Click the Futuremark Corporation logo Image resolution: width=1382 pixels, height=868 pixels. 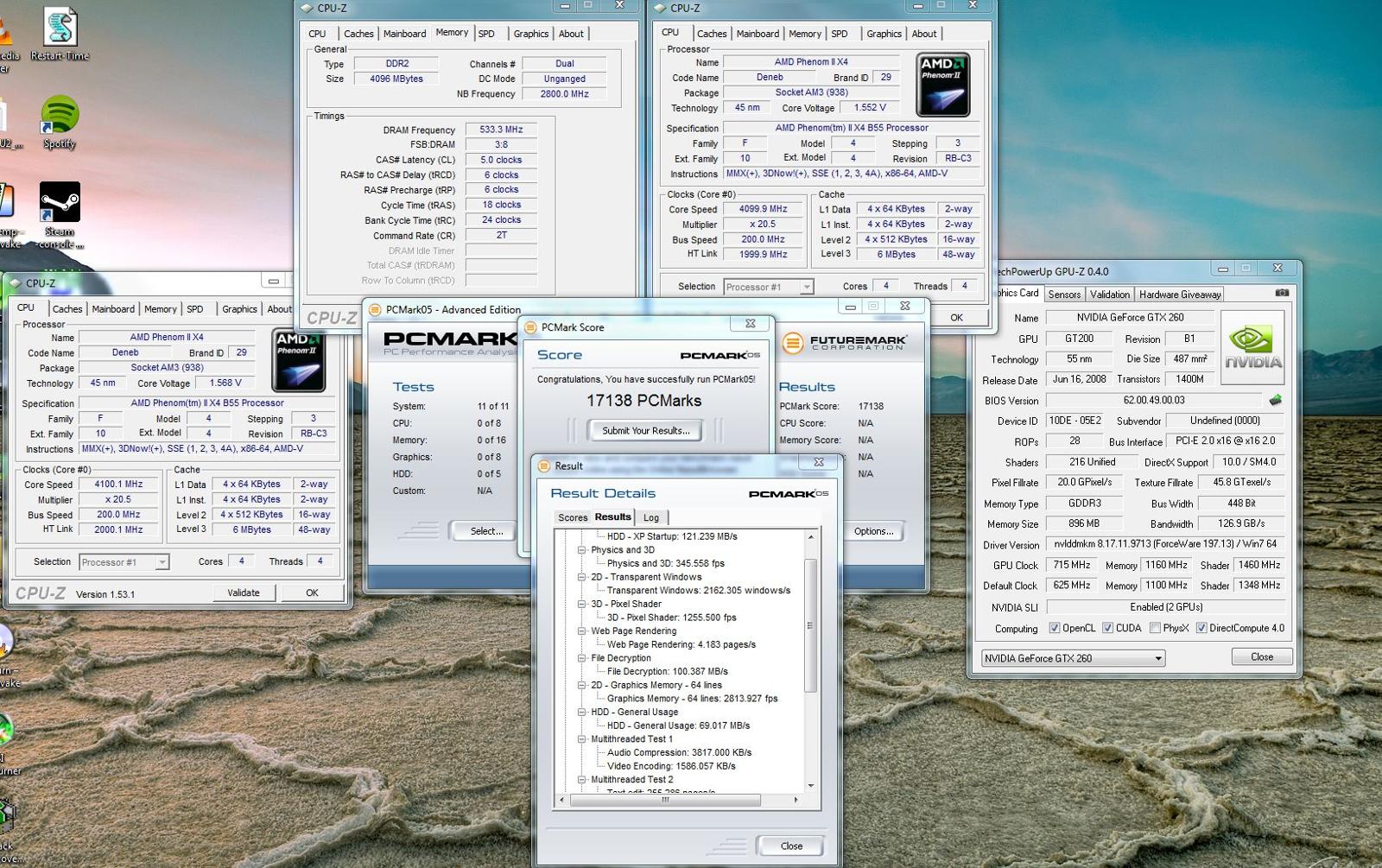click(x=844, y=343)
